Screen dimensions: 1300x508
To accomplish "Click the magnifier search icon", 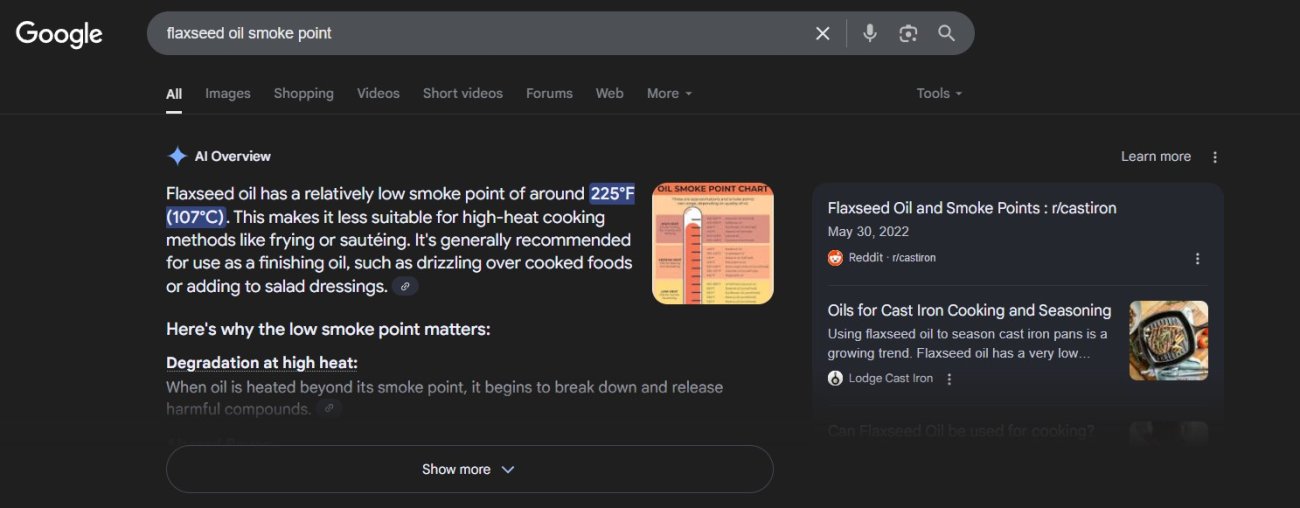I will click(946, 33).
